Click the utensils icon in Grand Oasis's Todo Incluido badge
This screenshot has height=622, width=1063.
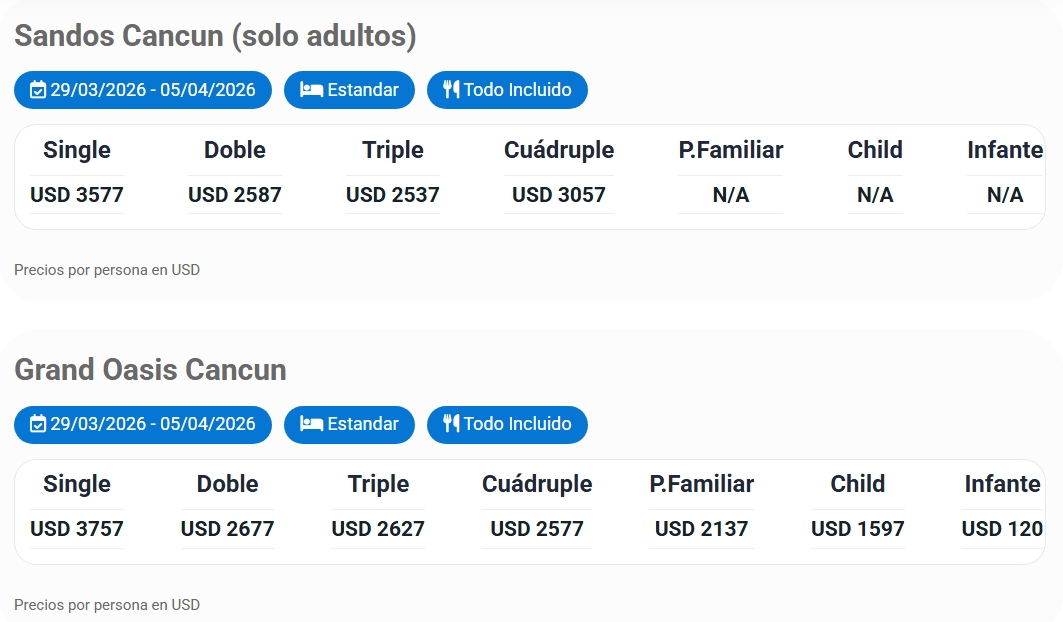pos(451,424)
